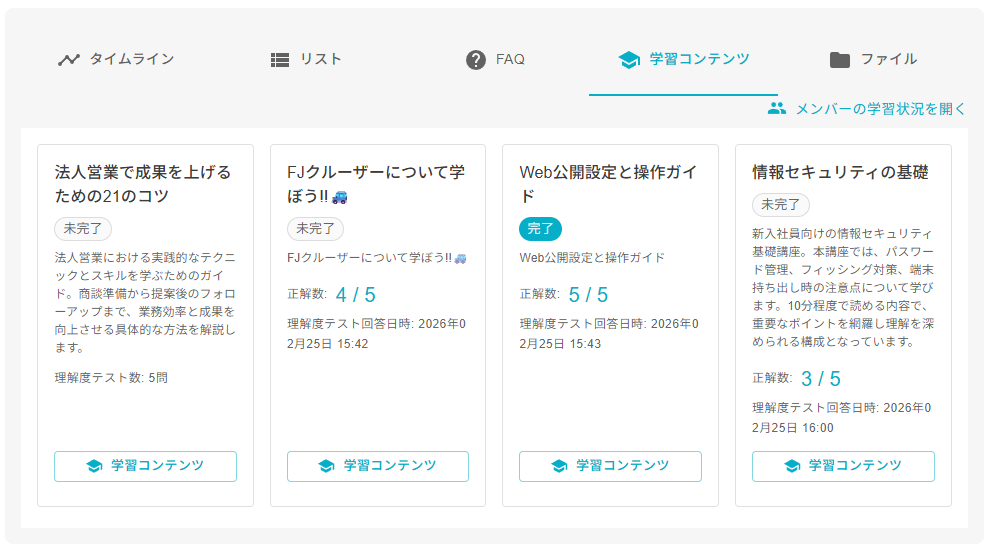996x554 pixels.
Task: Click the graduation cap icon in active tab
Action: tap(629, 60)
